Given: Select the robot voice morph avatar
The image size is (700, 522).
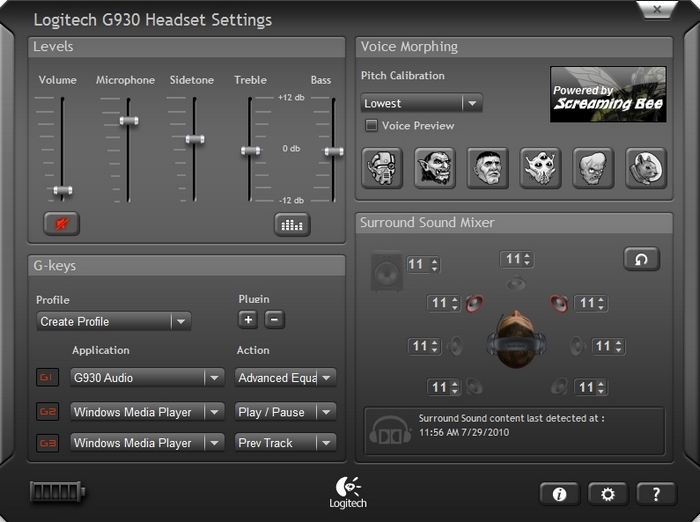Looking at the screenshot, I should click(382, 168).
